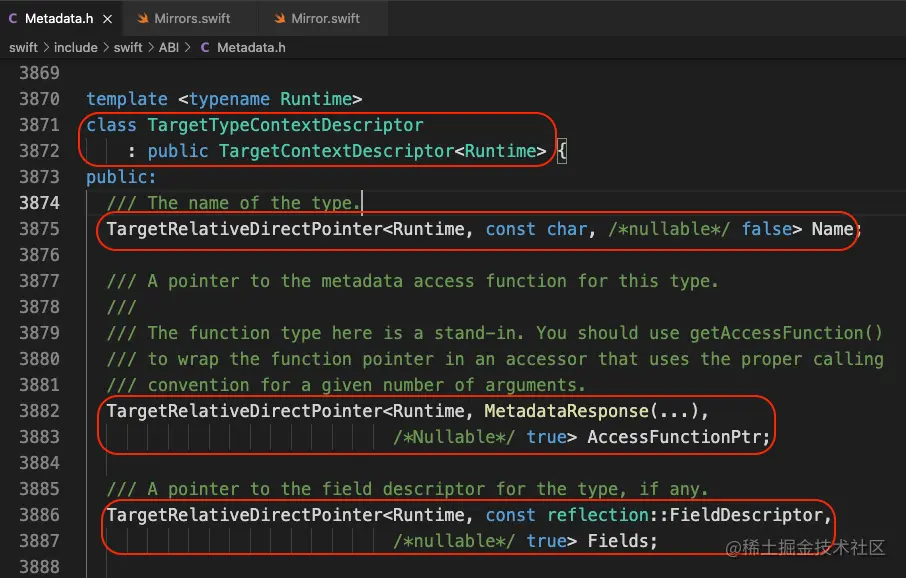Screen dimensions: 906x578
Task: Click the 'public:' access specifier
Action: point(121,177)
